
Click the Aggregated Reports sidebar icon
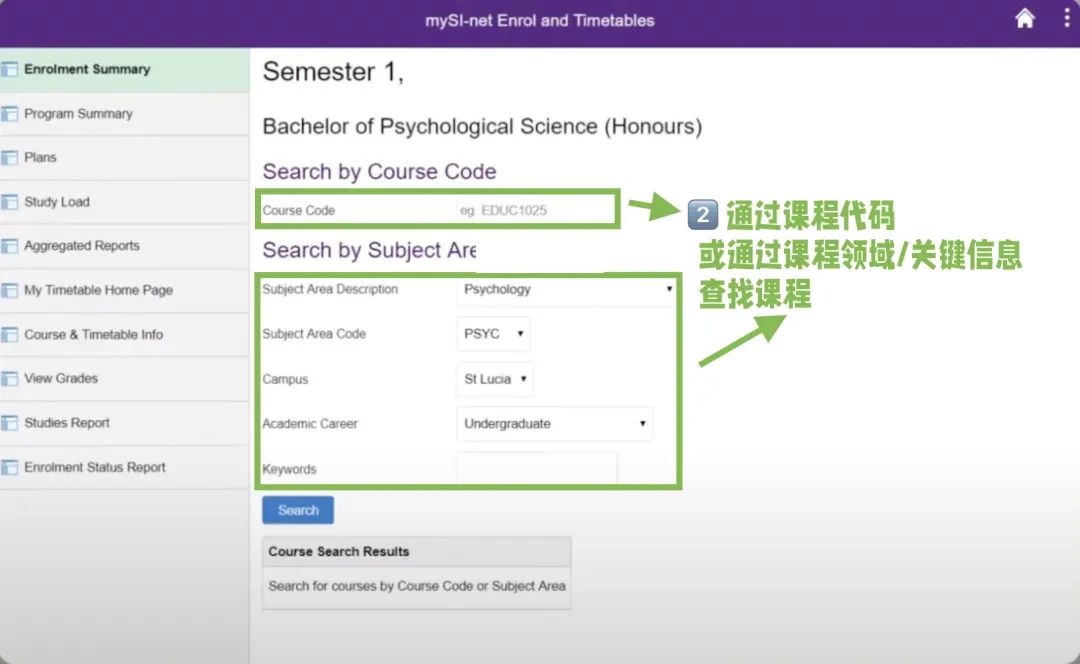(x=10, y=246)
